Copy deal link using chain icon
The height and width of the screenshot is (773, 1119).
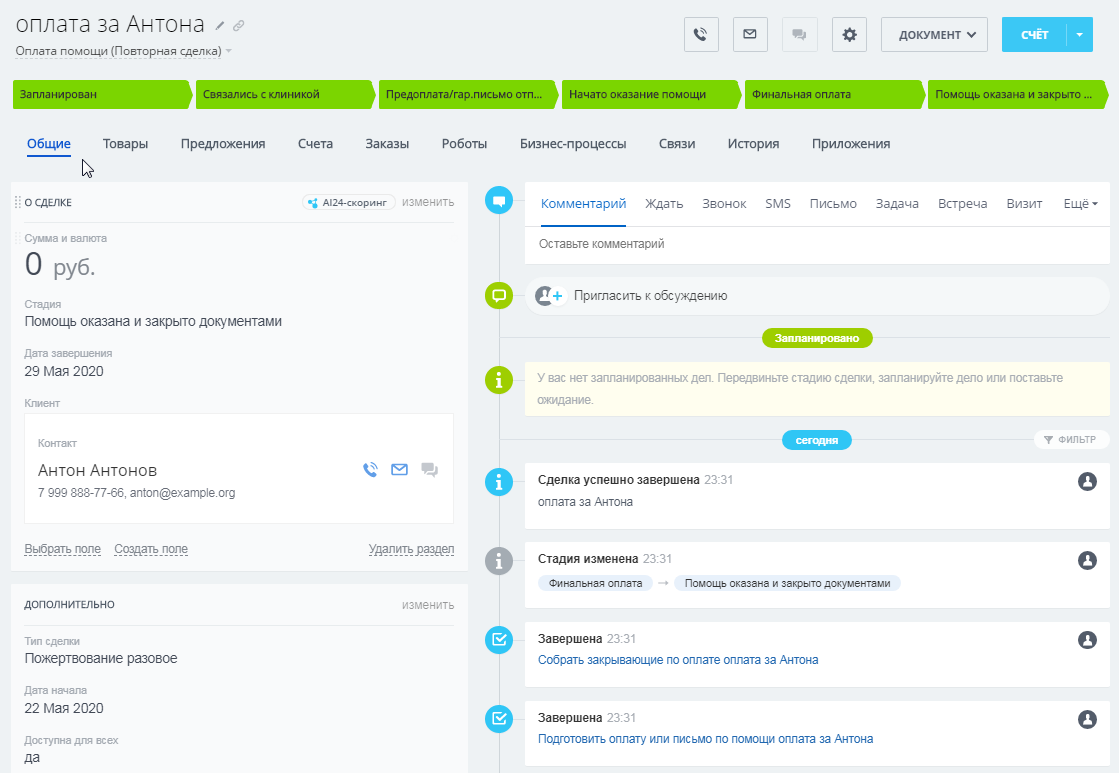(238, 26)
